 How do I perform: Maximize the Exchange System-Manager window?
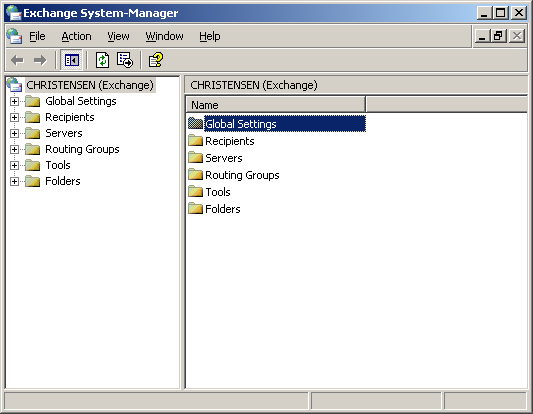click(501, 13)
